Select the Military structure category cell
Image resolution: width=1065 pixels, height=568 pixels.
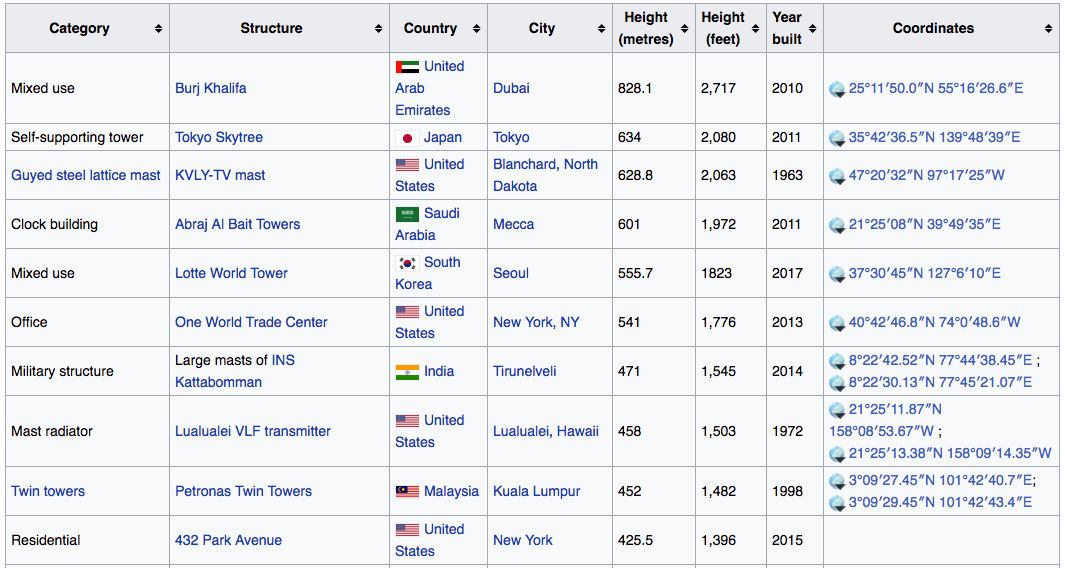point(88,371)
